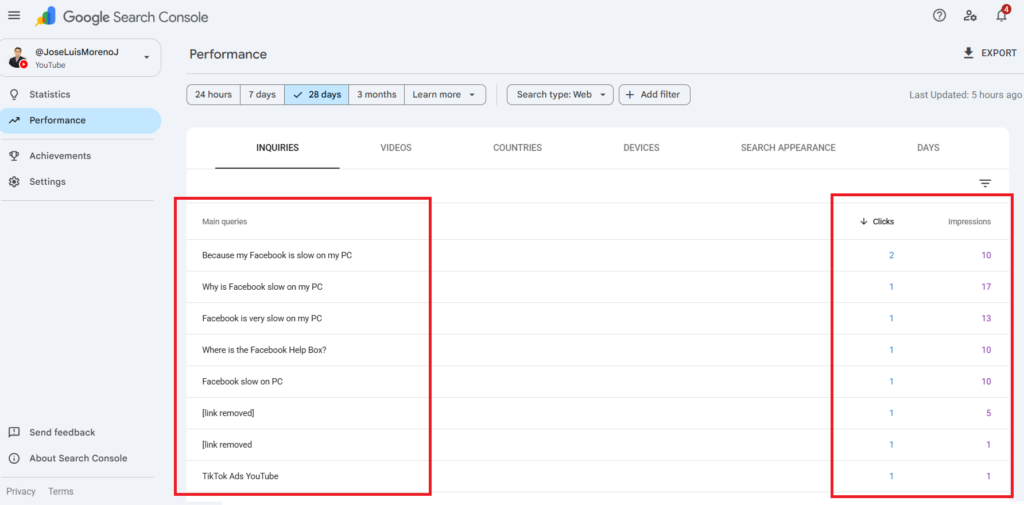Click the Performance trend arrow icon
The height and width of the screenshot is (505, 1024).
click(x=14, y=120)
